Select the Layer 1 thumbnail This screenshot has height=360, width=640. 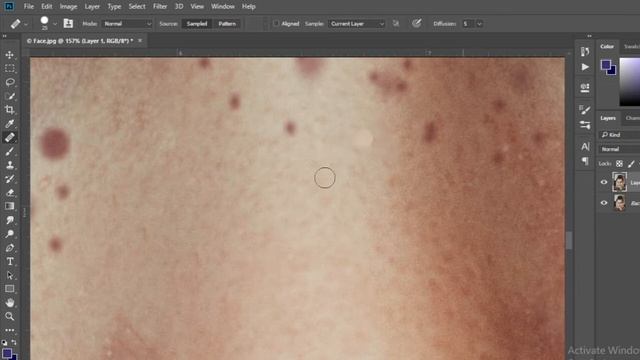click(x=619, y=182)
